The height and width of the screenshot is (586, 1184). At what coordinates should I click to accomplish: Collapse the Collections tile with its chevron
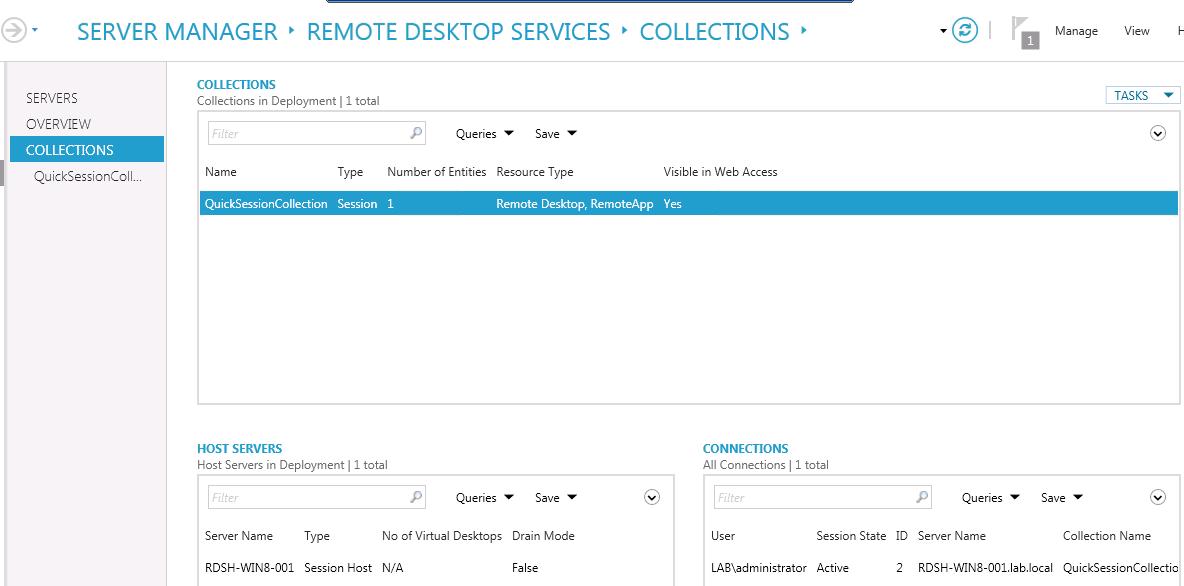point(1159,132)
